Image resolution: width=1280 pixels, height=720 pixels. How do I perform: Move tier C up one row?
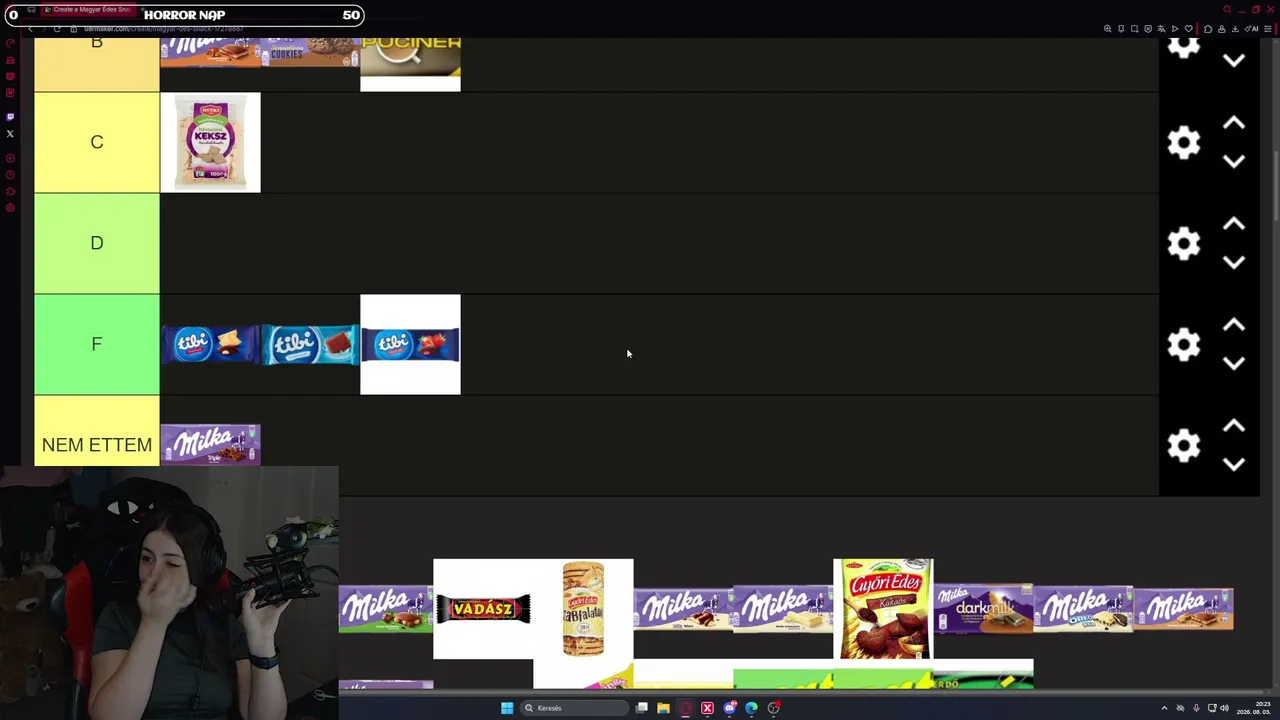coord(1234,123)
